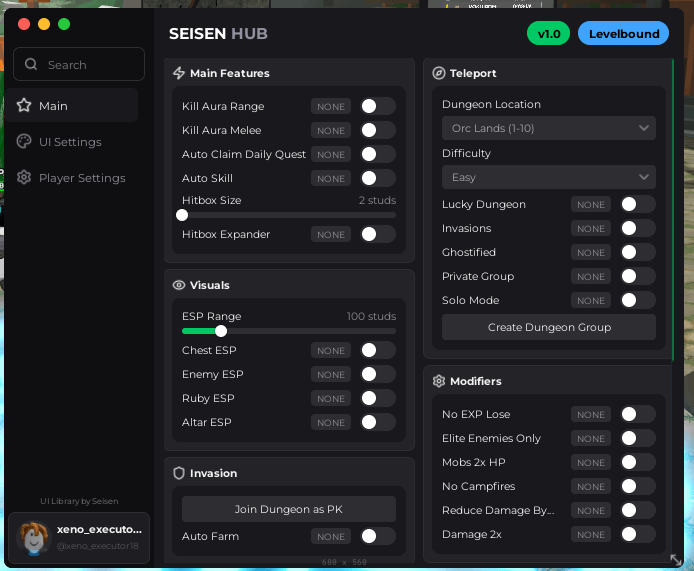Toggle Mobs 2x HP switch
This screenshot has width=694, height=571.
coord(638,462)
